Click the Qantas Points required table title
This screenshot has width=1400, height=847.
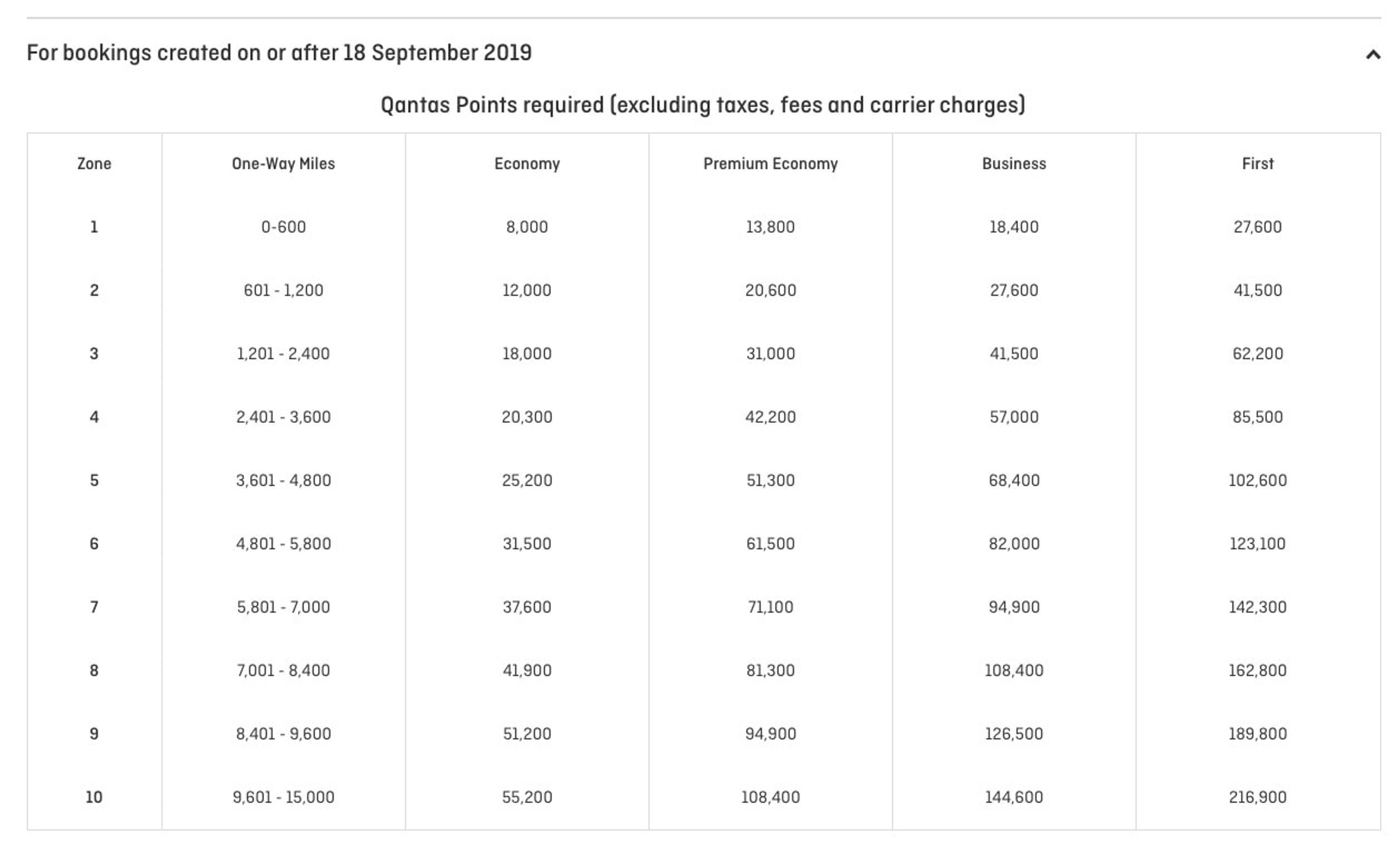tap(703, 105)
